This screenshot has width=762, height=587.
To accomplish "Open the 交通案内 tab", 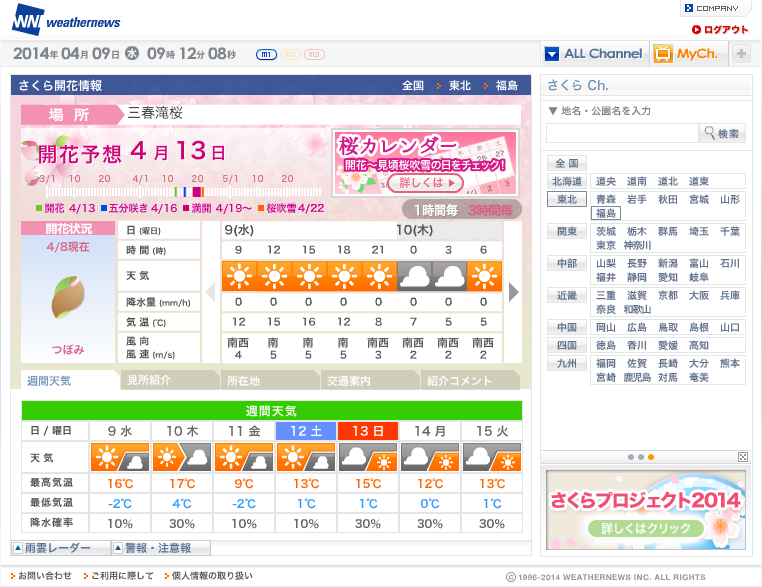I will tap(370, 380).
